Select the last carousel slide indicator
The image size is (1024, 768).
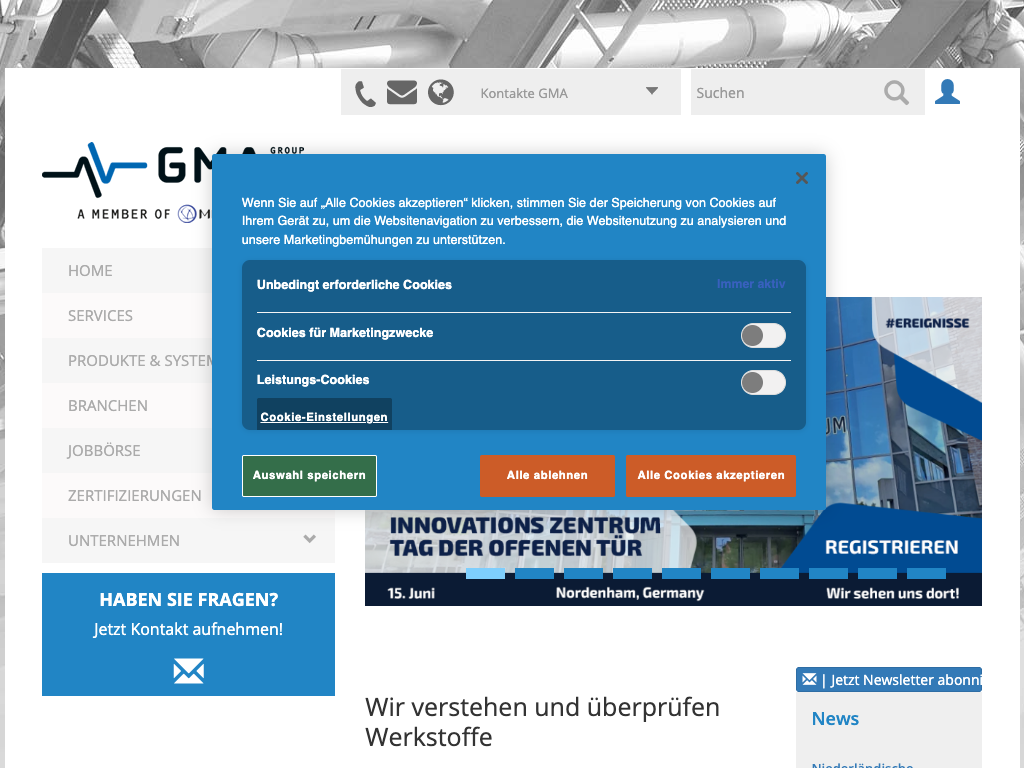(926, 573)
